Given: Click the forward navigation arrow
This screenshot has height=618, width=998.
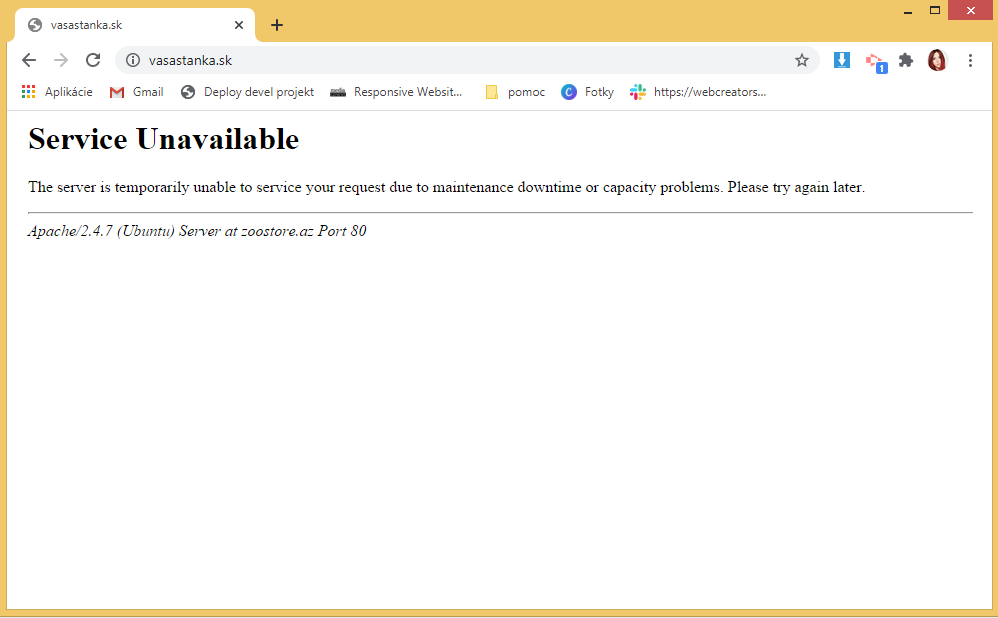Looking at the screenshot, I should 61,60.
